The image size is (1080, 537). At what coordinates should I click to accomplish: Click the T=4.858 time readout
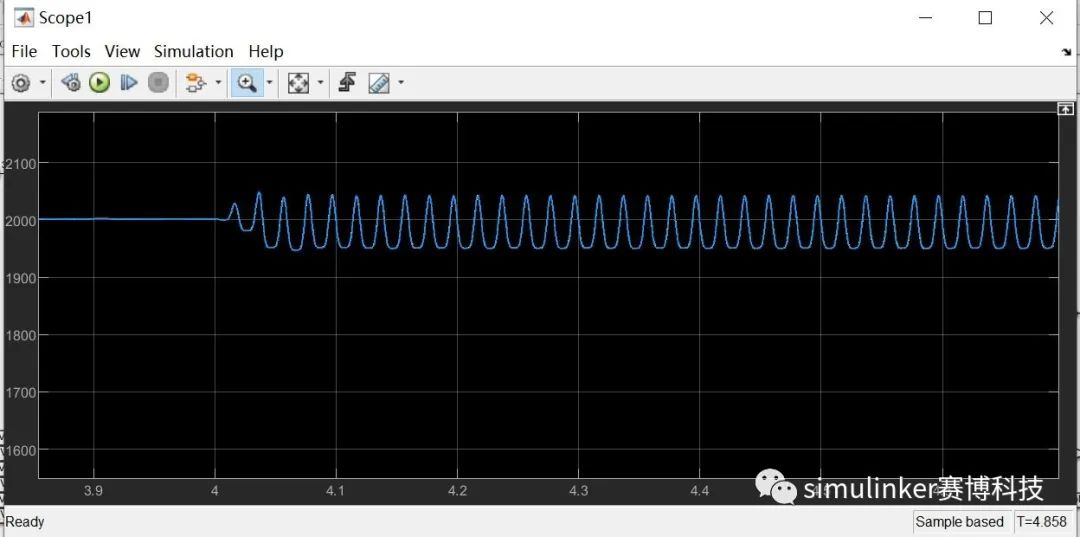coord(1042,522)
